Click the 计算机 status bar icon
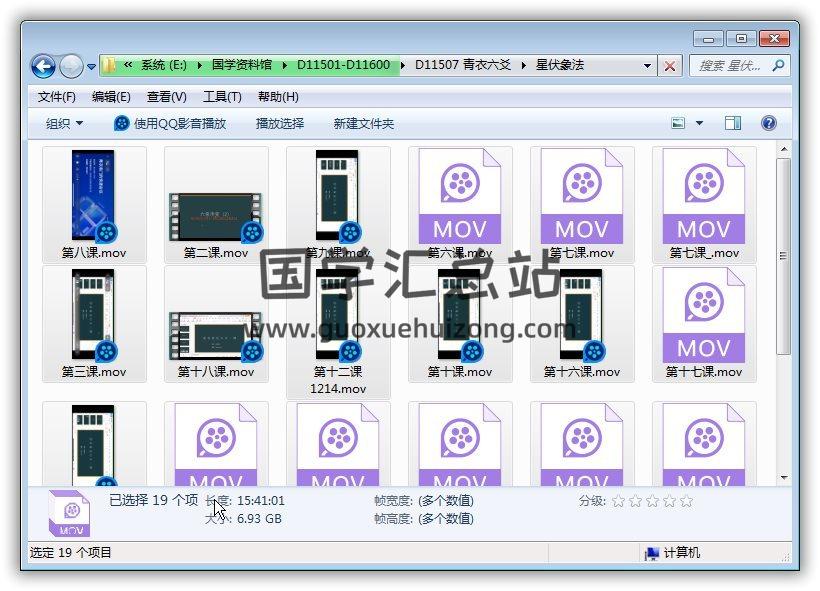Image resolution: width=820 pixels, height=591 pixels. click(x=652, y=553)
